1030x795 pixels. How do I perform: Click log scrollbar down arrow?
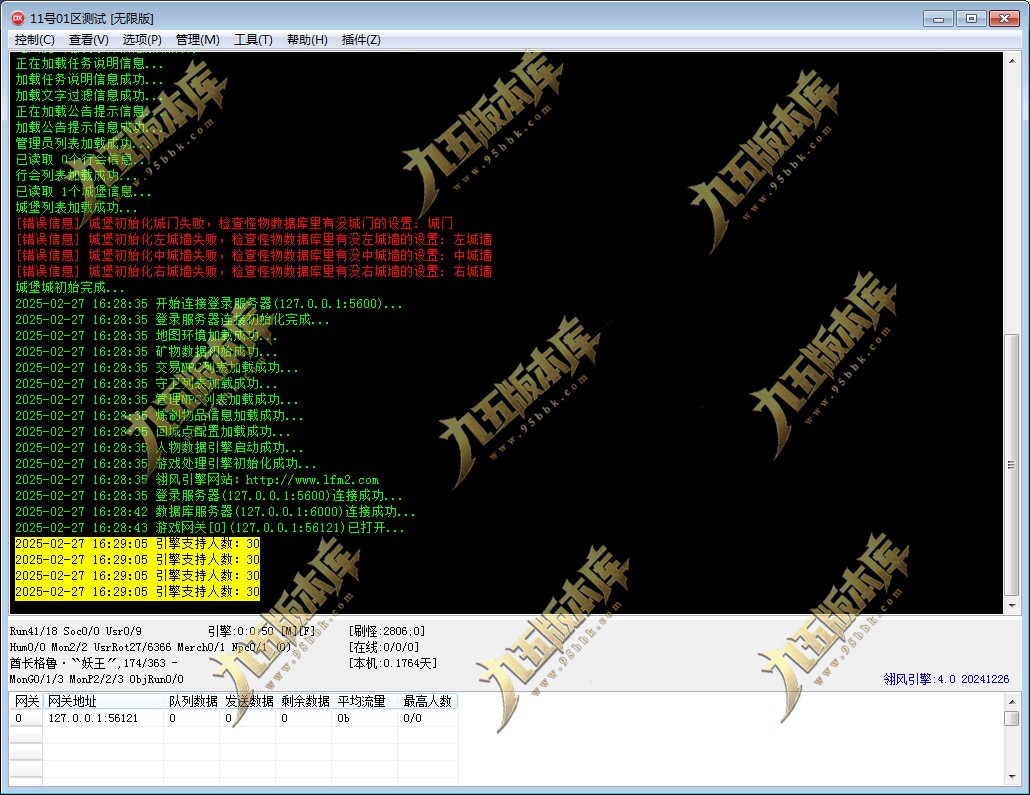[x=1012, y=604]
